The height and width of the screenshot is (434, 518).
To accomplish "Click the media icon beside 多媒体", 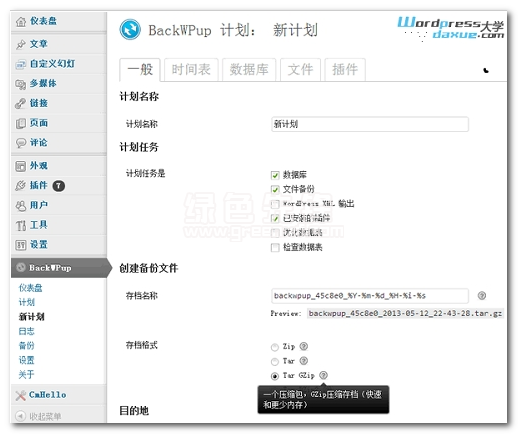I will pos(21,84).
